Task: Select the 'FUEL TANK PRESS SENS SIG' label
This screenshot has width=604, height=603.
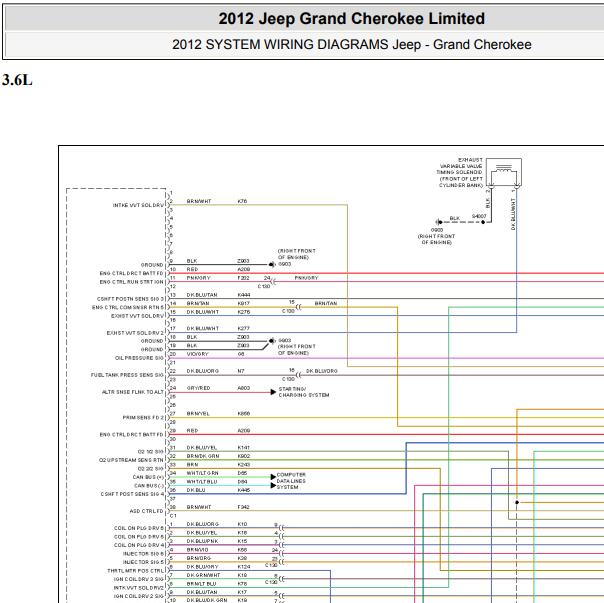Action: 127,375
